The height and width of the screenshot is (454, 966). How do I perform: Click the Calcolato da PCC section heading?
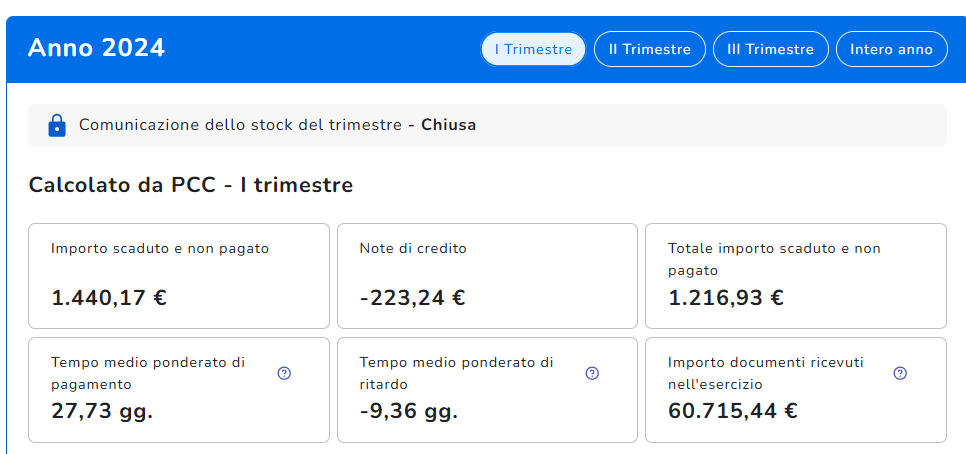(x=191, y=185)
